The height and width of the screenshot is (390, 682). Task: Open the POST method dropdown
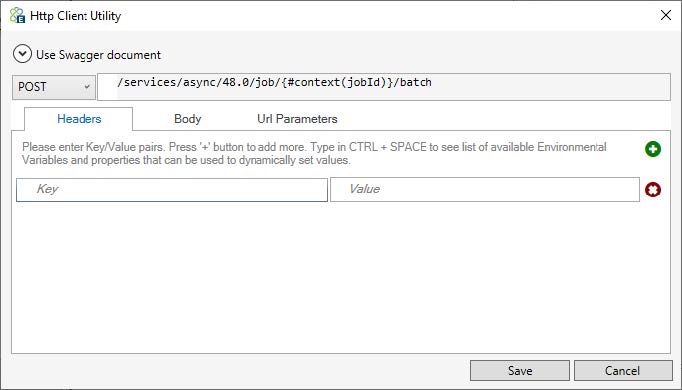53,87
